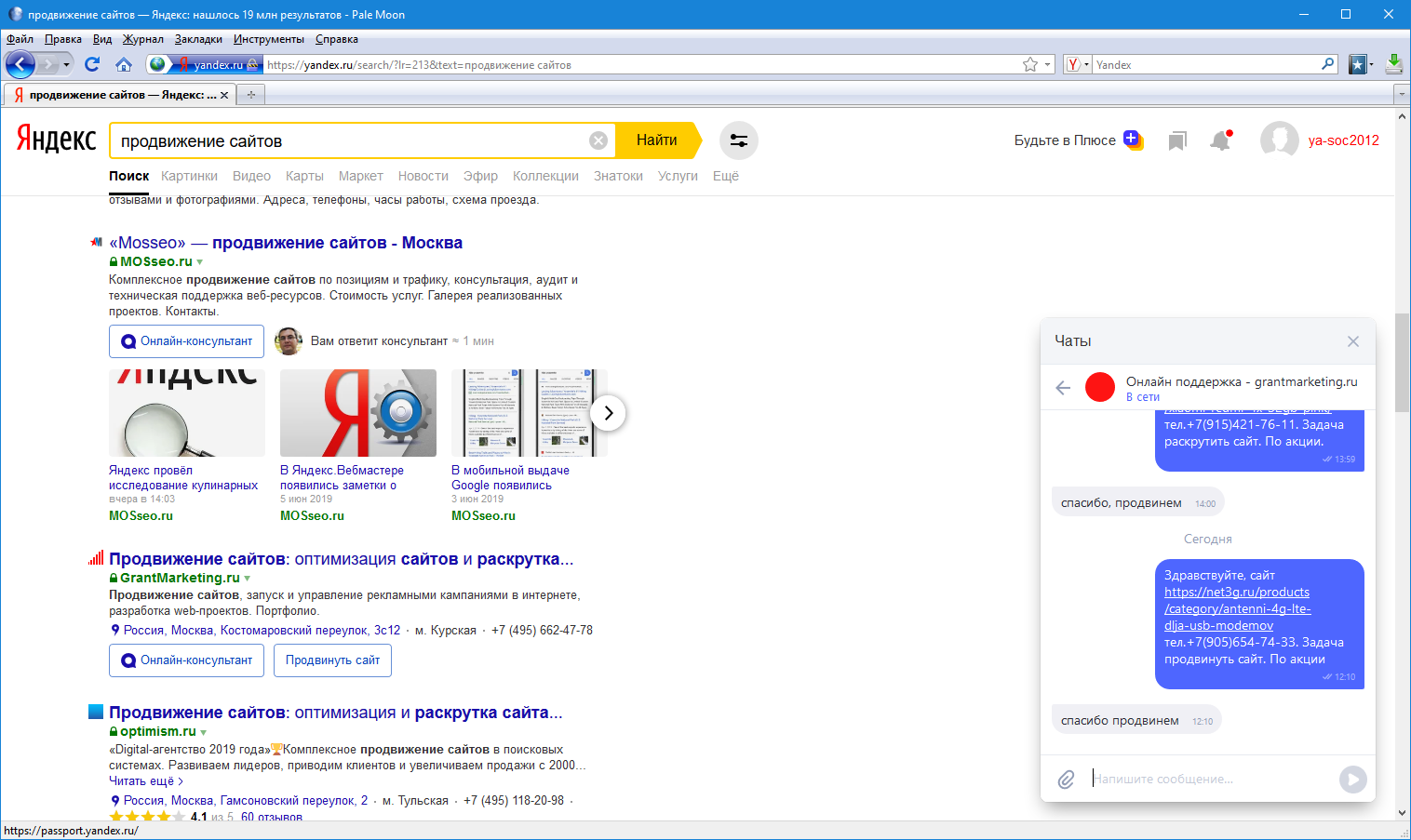Open Яндекс провёл исследование thumbnail
The width and height of the screenshot is (1411, 840).
click(187, 413)
